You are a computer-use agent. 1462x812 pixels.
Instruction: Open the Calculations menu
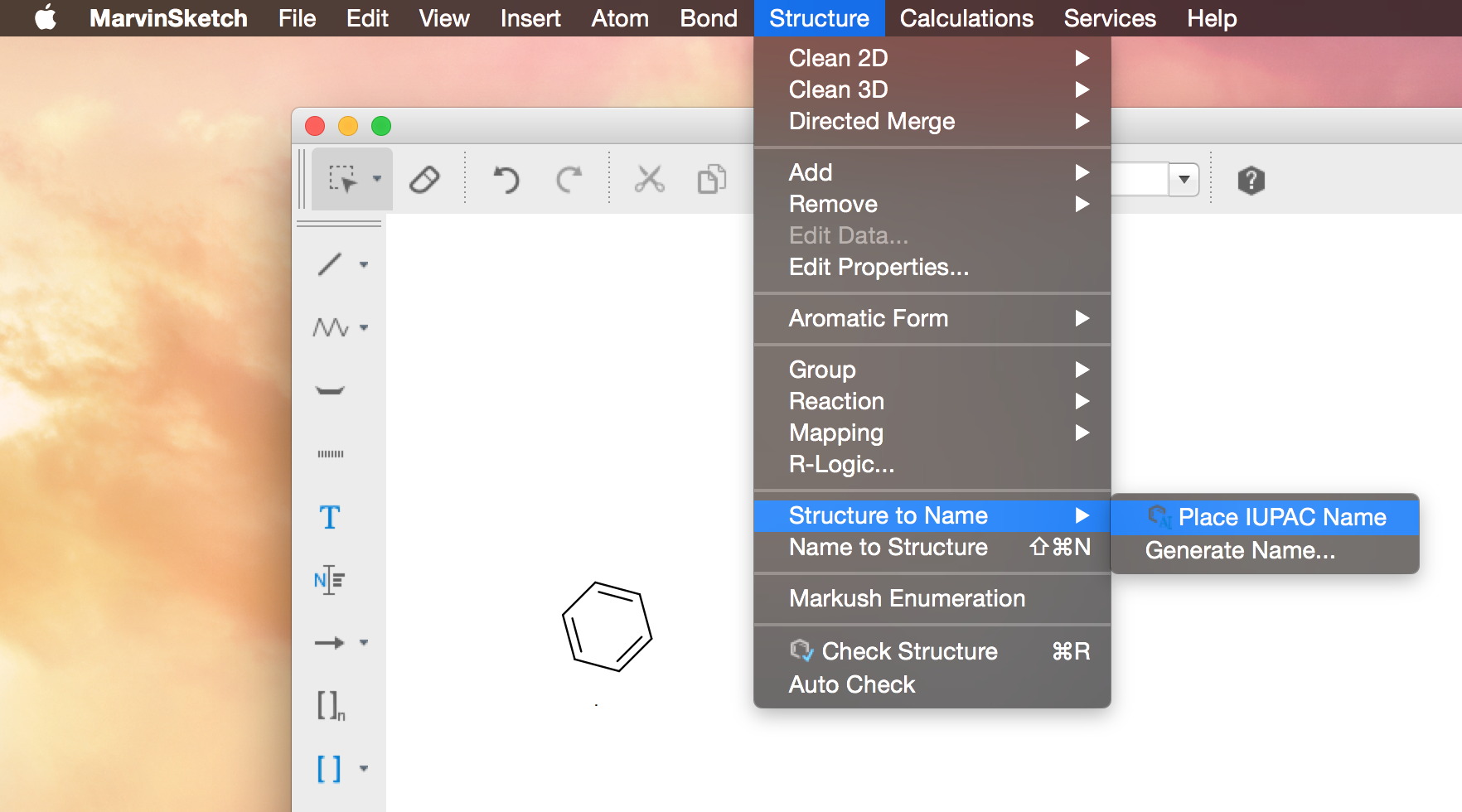(966, 18)
